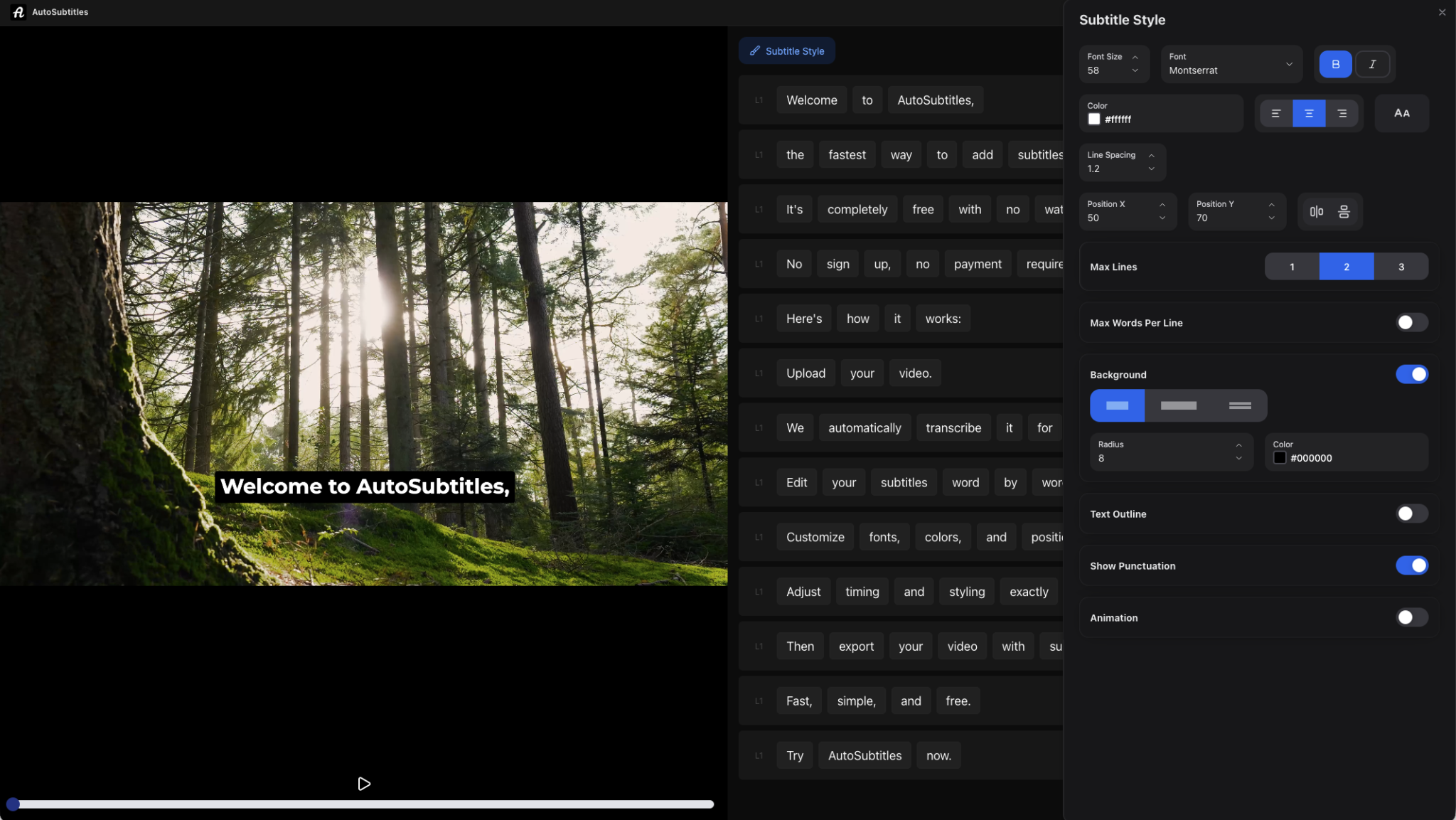This screenshot has height=820, width=1456.
Task: Enable the Max Words Per Line option
Action: (1410, 322)
